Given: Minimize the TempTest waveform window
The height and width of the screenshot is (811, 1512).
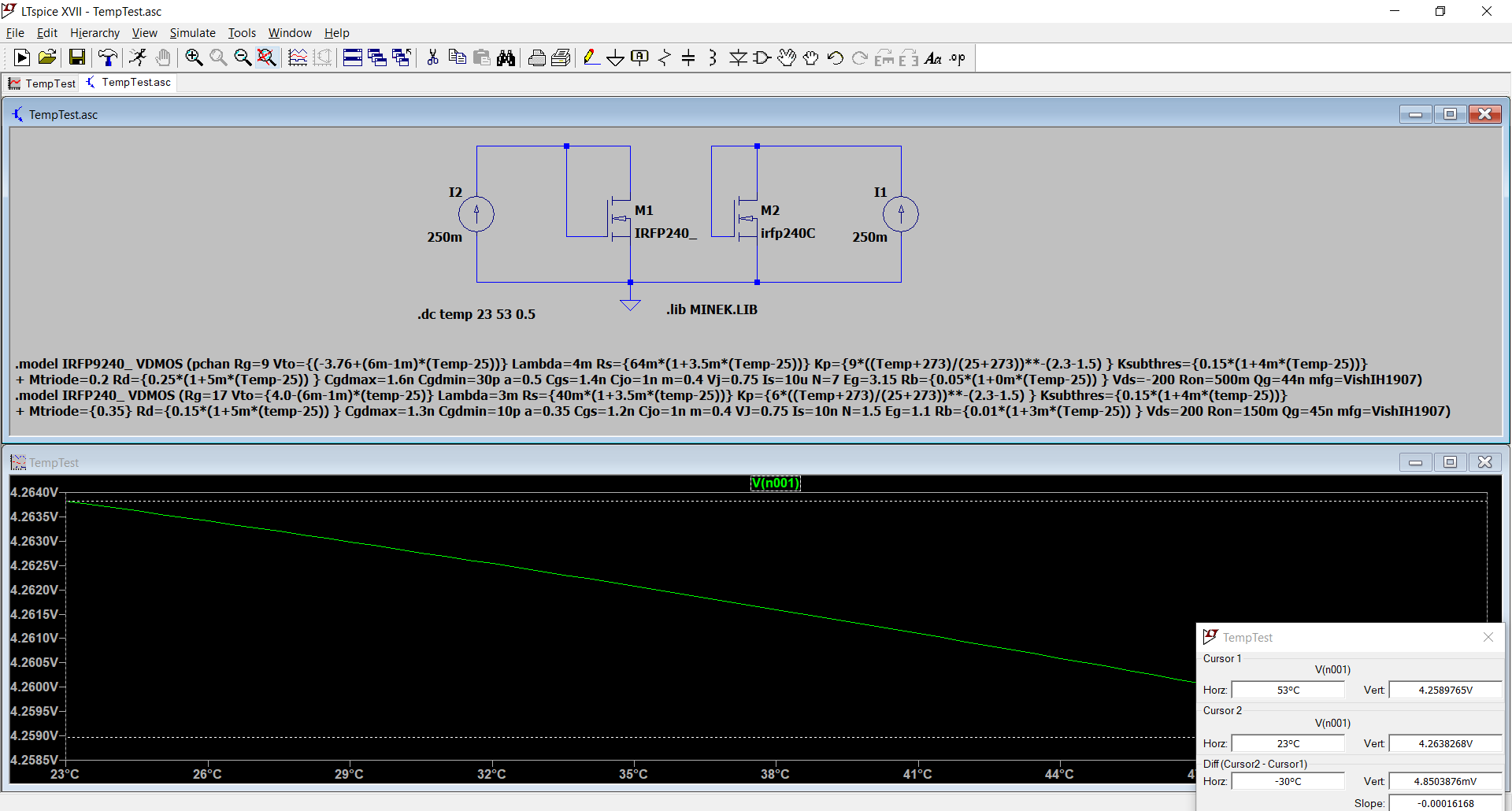Looking at the screenshot, I should coord(1415,462).
